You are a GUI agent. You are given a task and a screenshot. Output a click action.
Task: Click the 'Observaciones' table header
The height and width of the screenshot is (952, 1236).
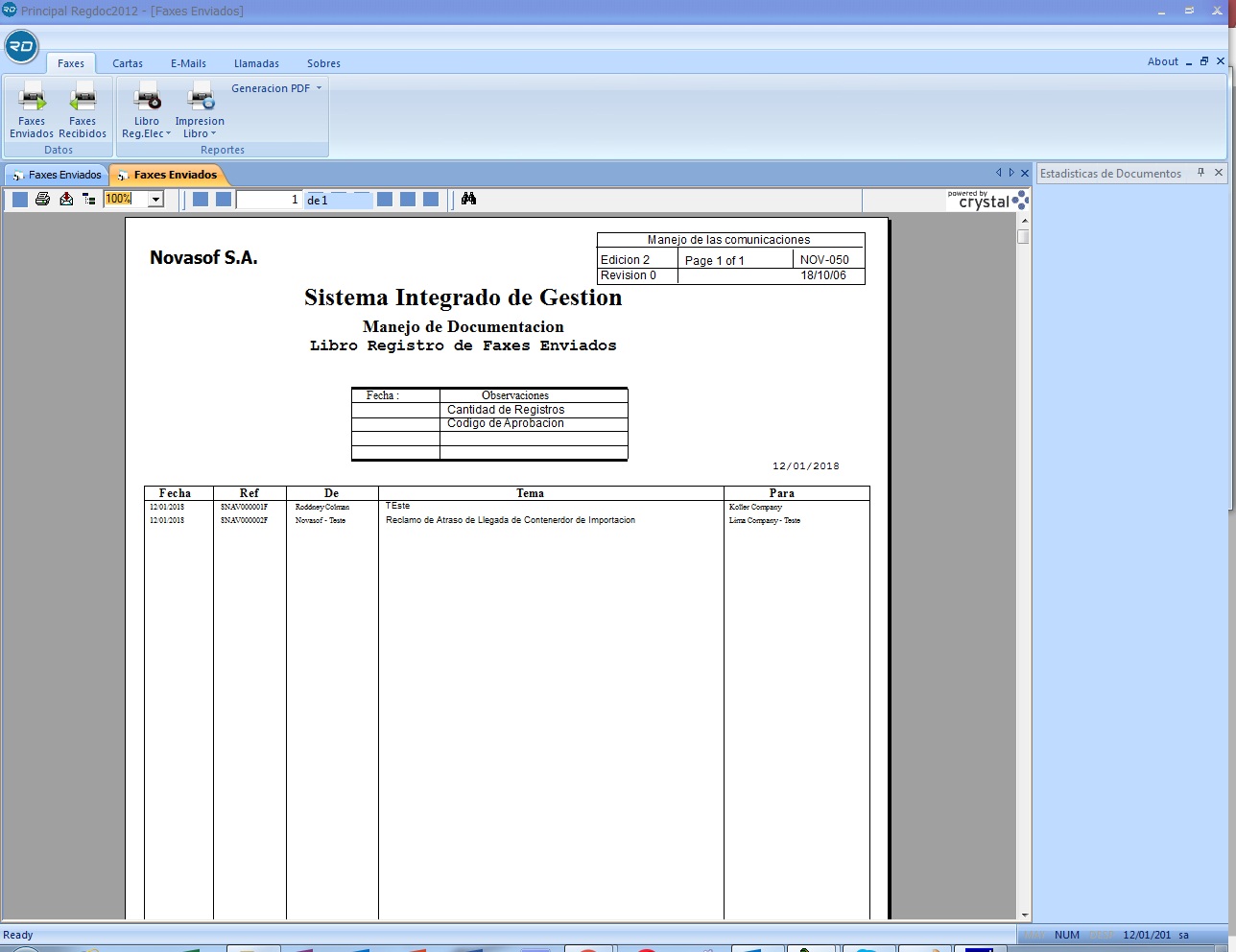point(515,395)
